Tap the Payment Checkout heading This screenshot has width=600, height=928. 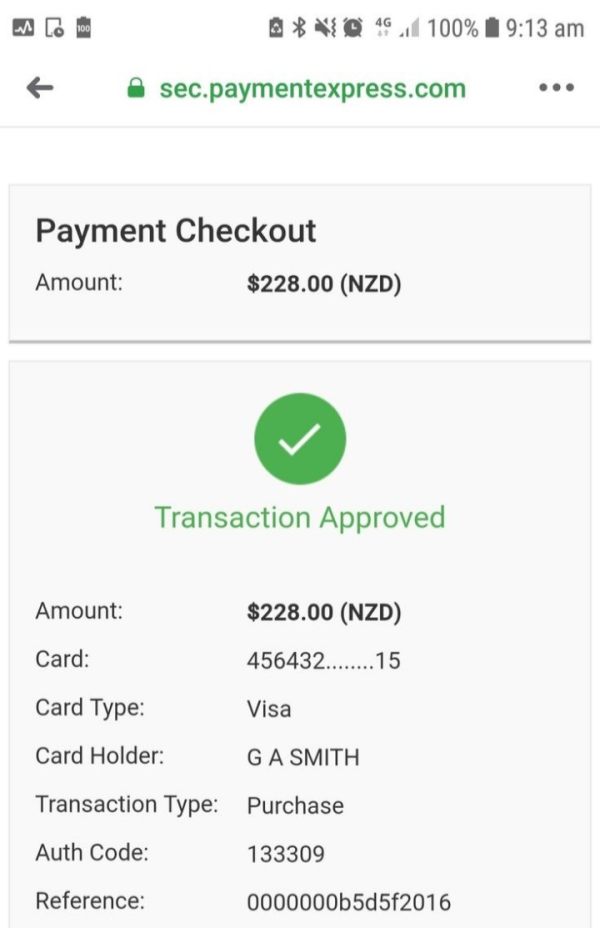pyautogui.click(x=176, y=231)
